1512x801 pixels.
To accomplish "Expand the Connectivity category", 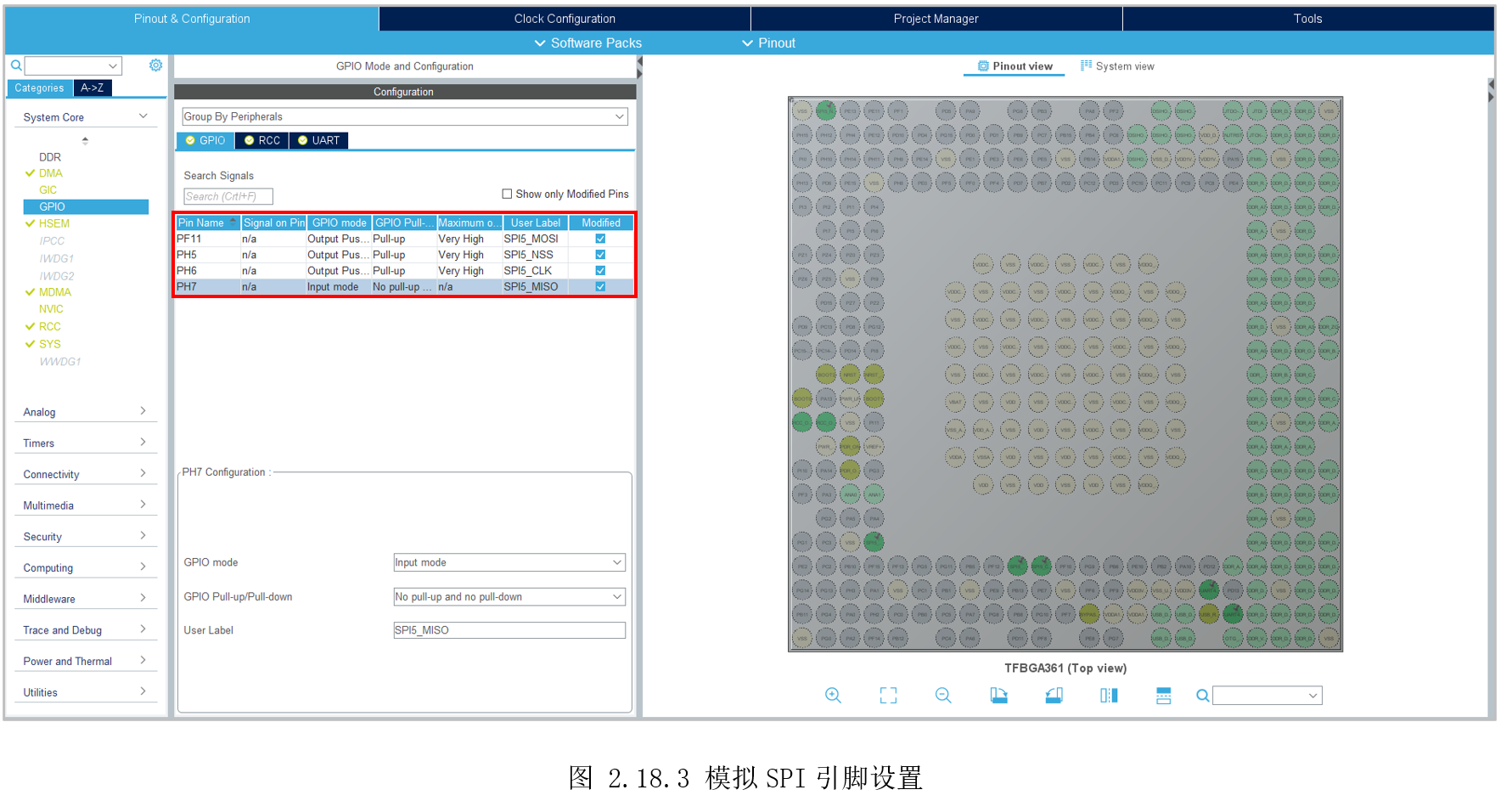I will click(85, 474).
